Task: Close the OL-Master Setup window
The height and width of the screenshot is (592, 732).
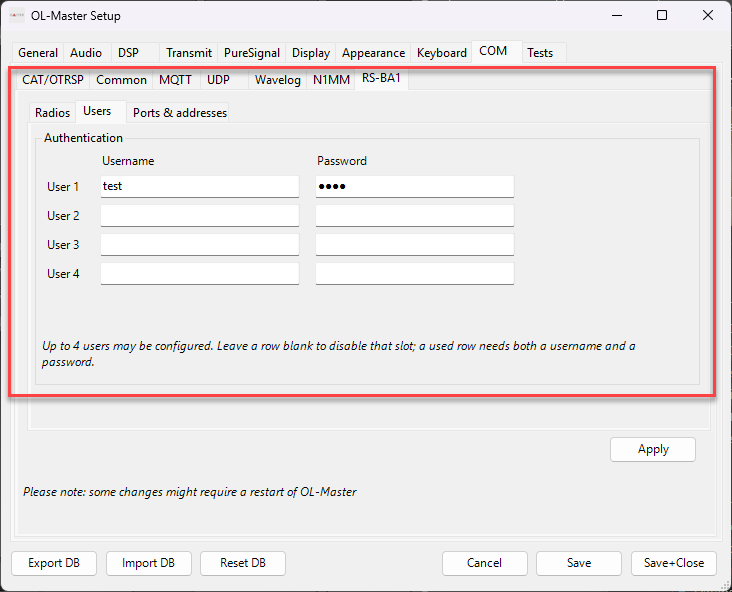Action: [708, 15]
